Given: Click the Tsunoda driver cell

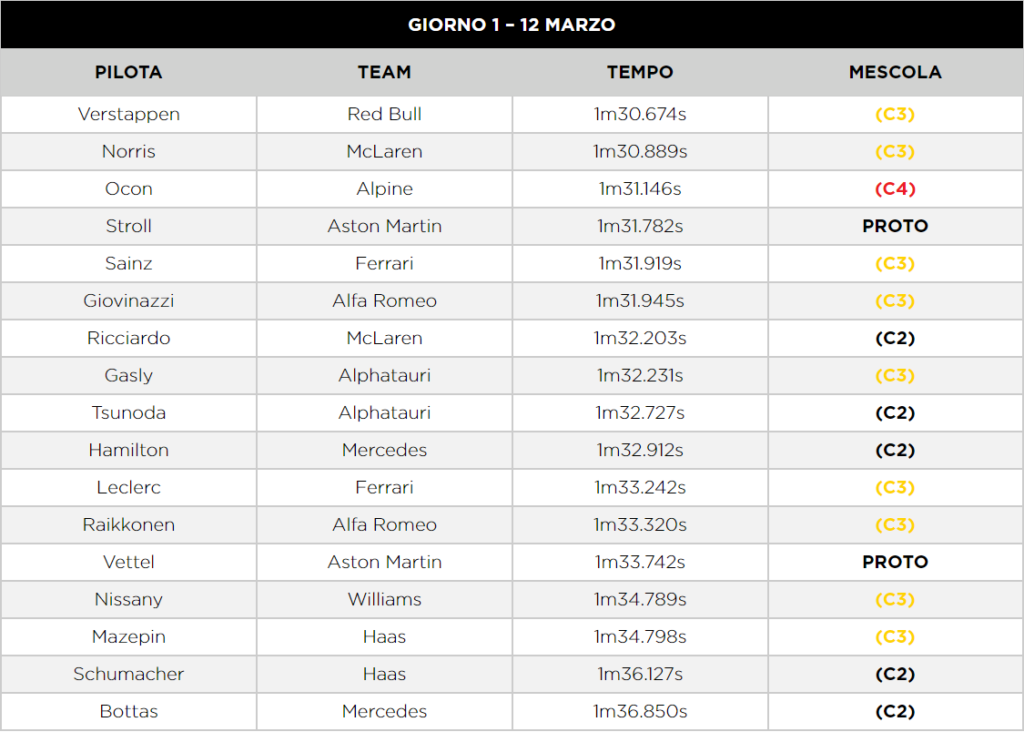Looking at the screenshot, I should point(129,413).
